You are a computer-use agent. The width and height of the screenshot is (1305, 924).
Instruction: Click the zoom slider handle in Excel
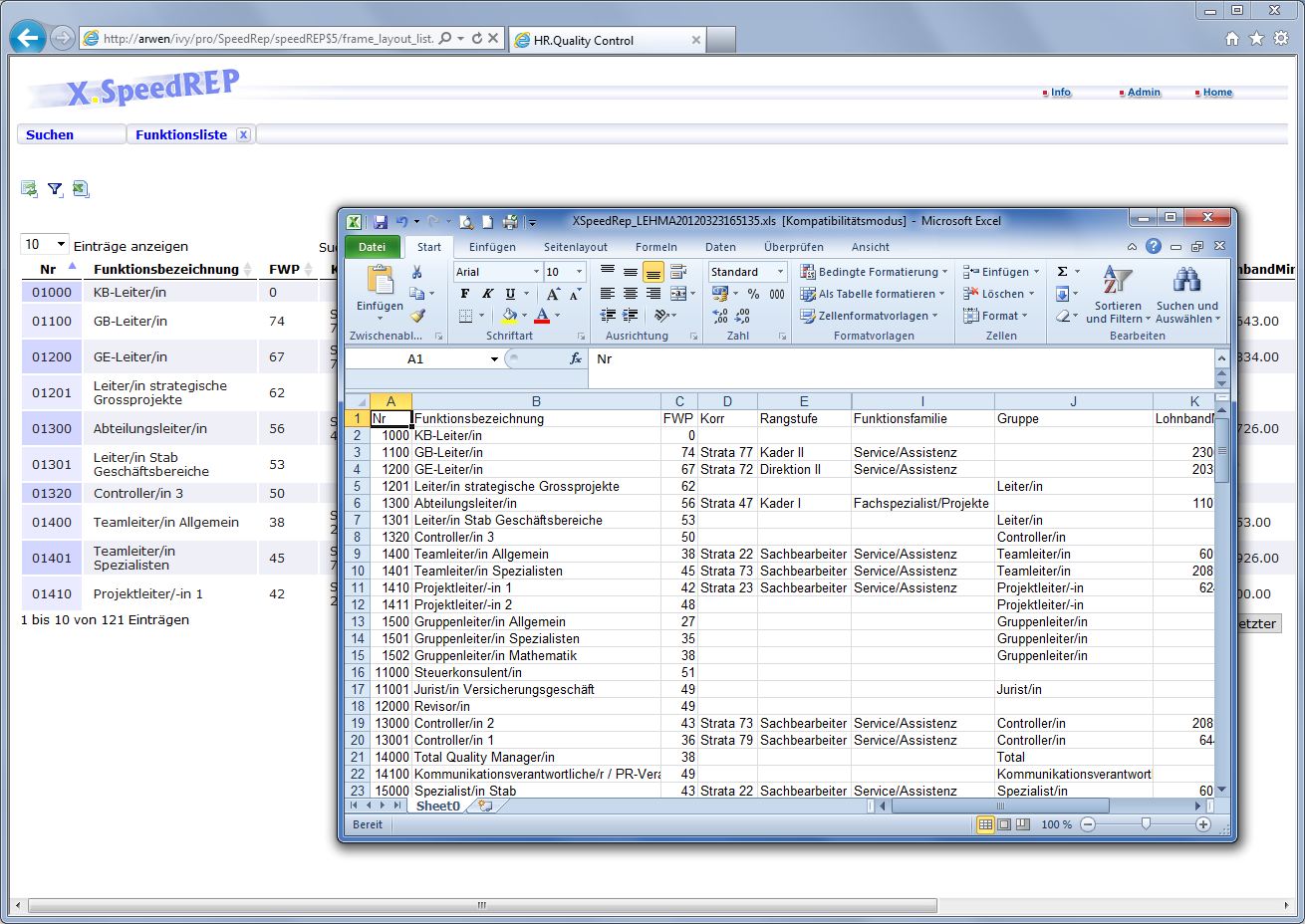coord(1146,824)
